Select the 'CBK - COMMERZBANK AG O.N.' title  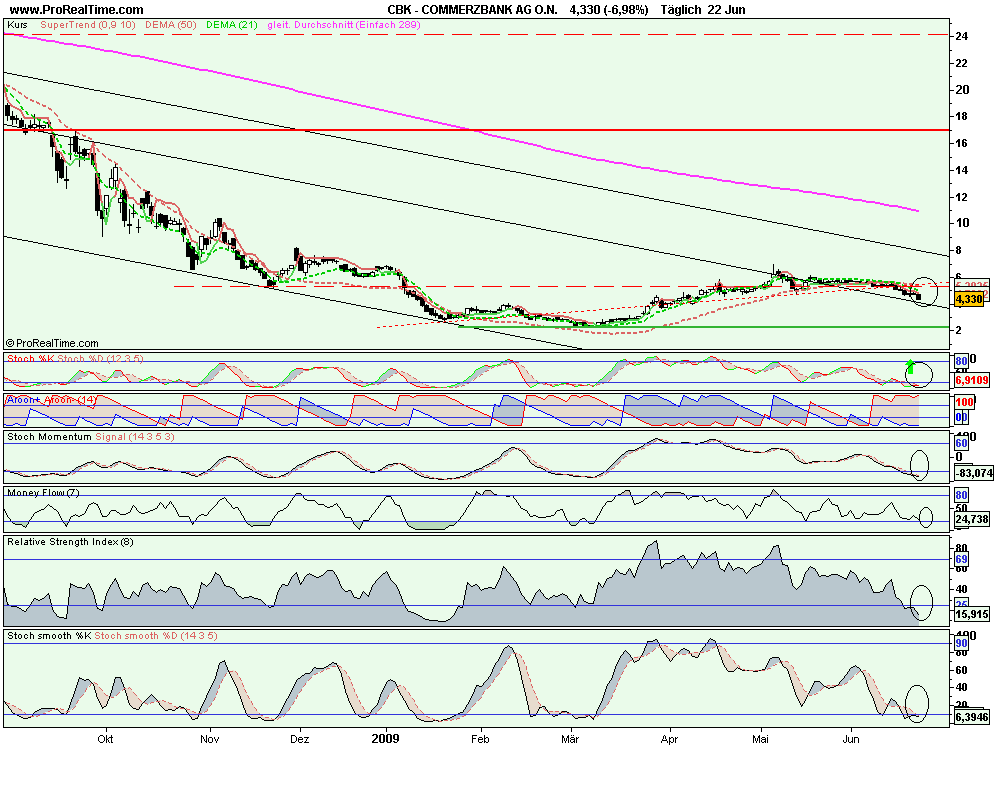[x=473, y=10]
